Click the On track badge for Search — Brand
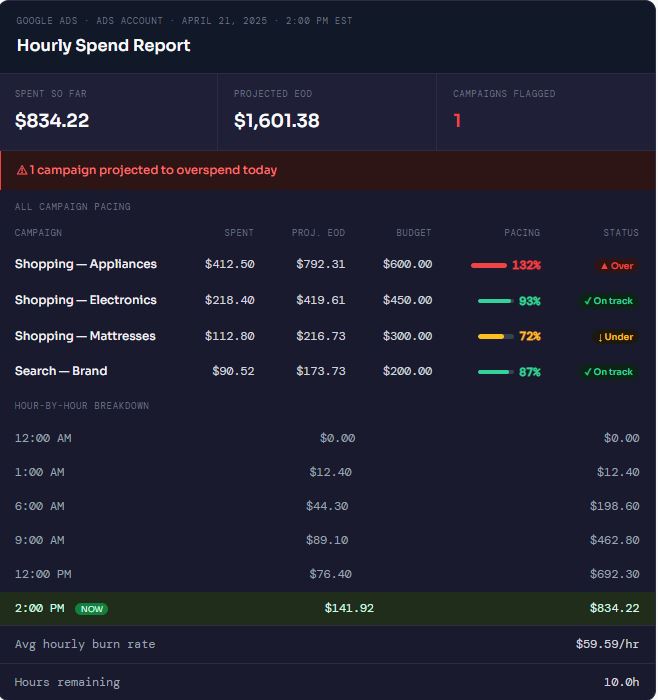This screenshot has width=658, height=700. (x=608, y=372)
